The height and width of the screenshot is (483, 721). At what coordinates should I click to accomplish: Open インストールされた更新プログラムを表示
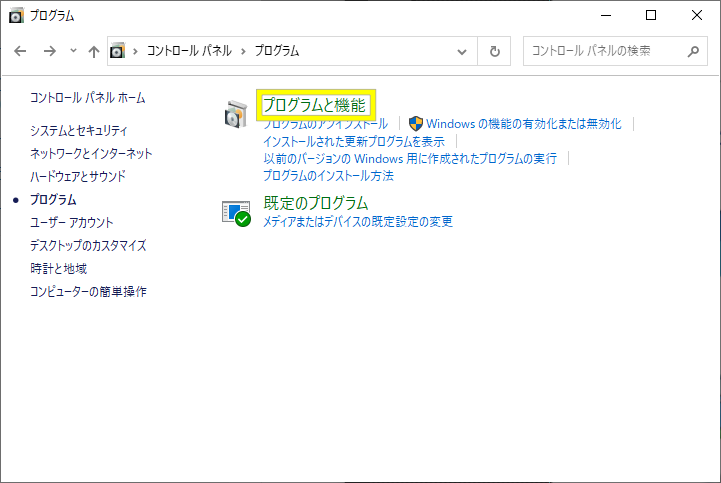pos(354,141)
